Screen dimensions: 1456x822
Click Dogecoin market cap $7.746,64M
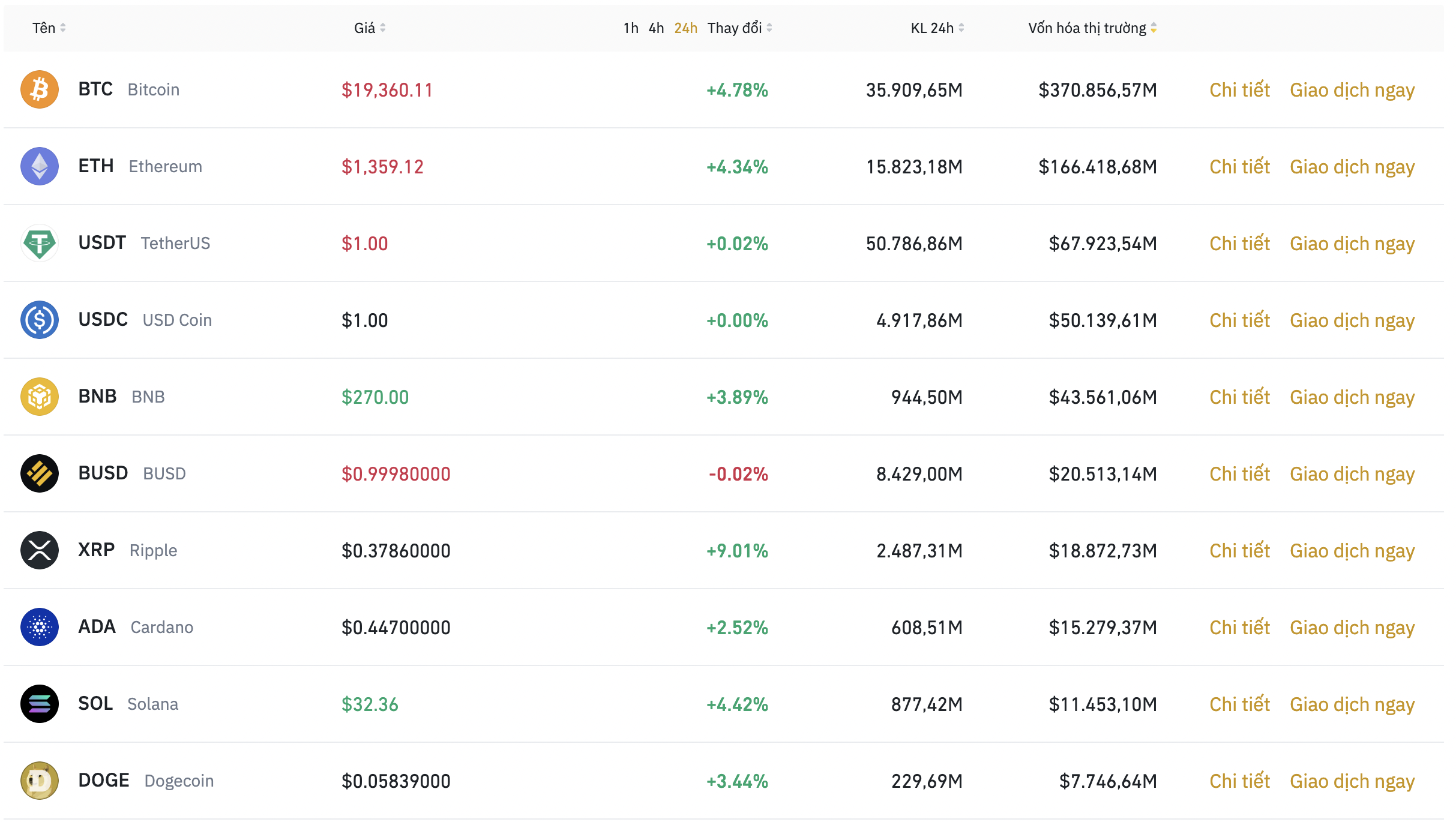tap(1108, 781)
